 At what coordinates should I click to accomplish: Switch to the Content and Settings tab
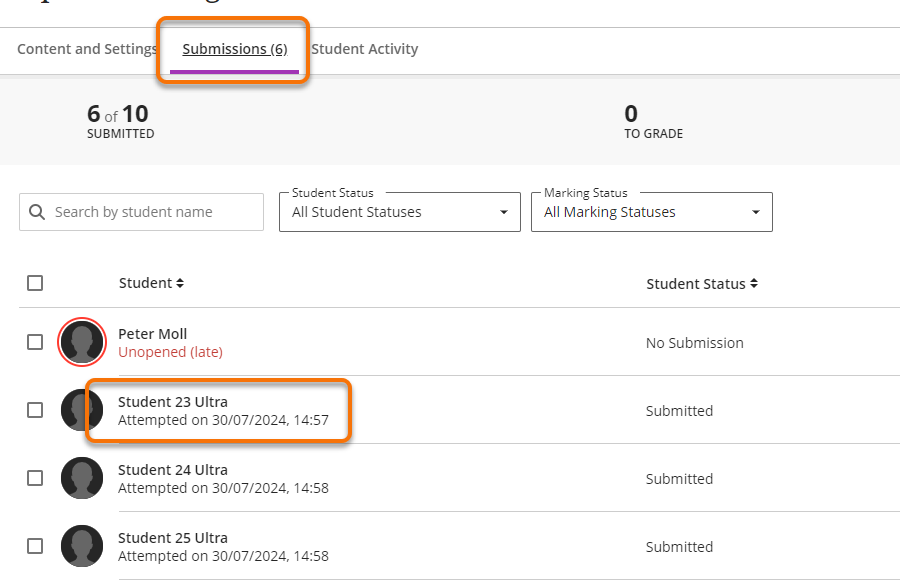(x=87, y=48)
